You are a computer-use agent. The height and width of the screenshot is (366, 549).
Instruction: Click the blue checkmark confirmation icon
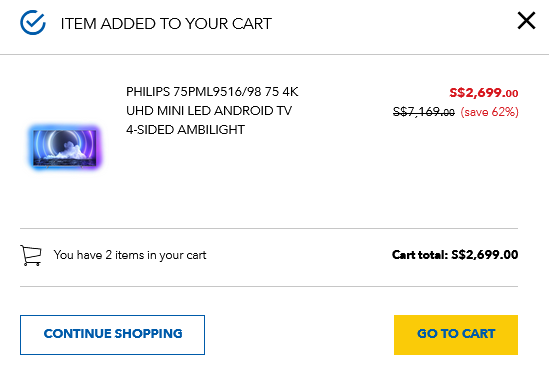[33, 23]
